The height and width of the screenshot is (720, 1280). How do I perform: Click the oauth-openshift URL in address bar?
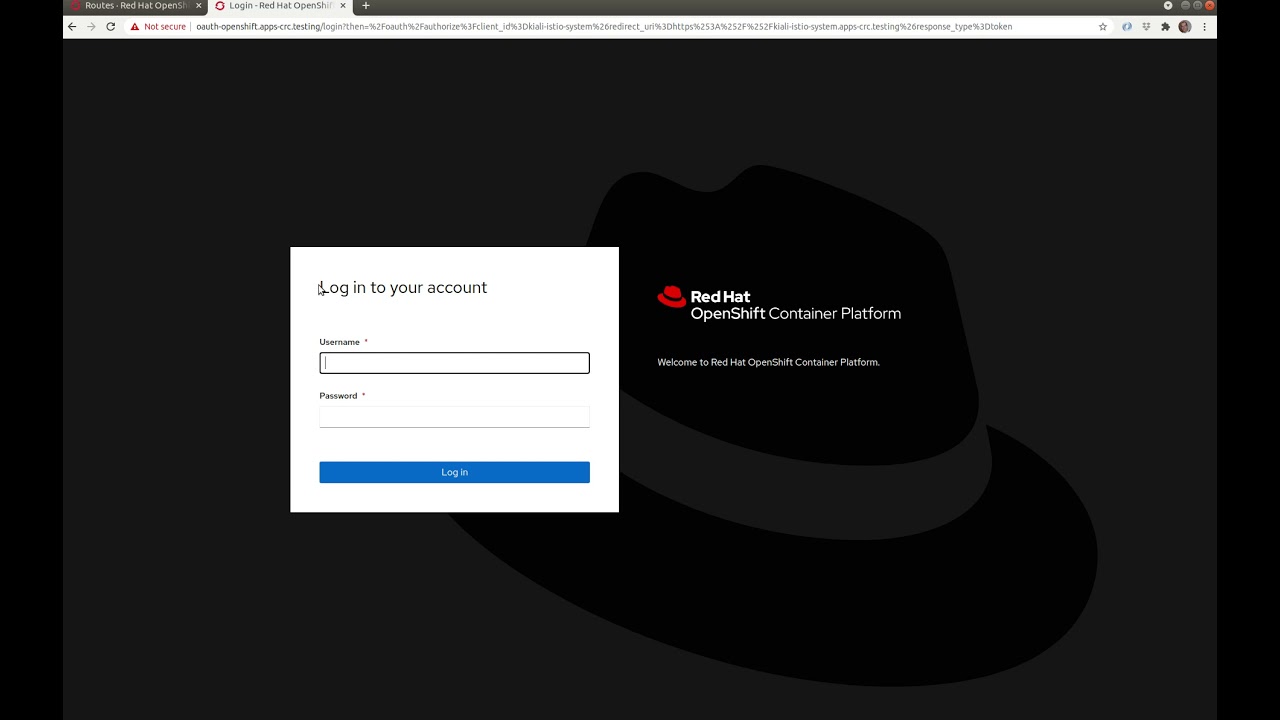604,27
